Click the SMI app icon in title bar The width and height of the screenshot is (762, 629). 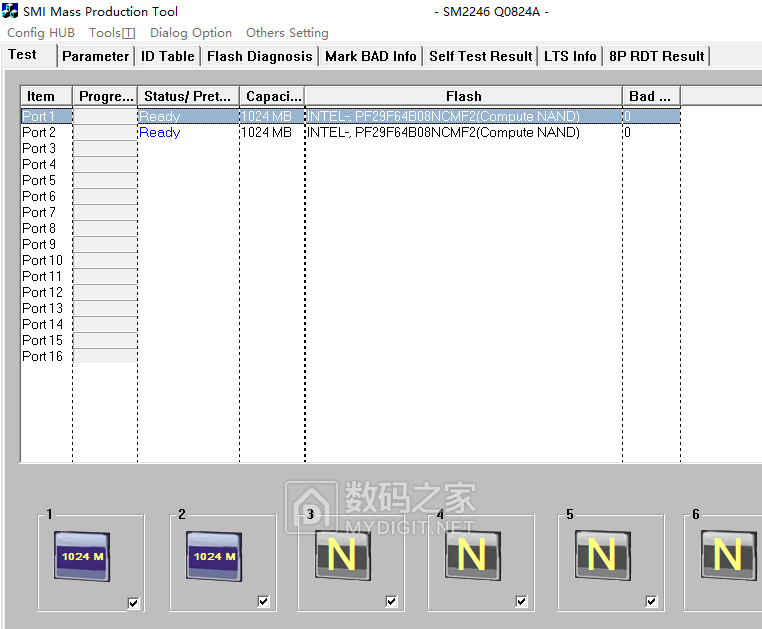11,12
